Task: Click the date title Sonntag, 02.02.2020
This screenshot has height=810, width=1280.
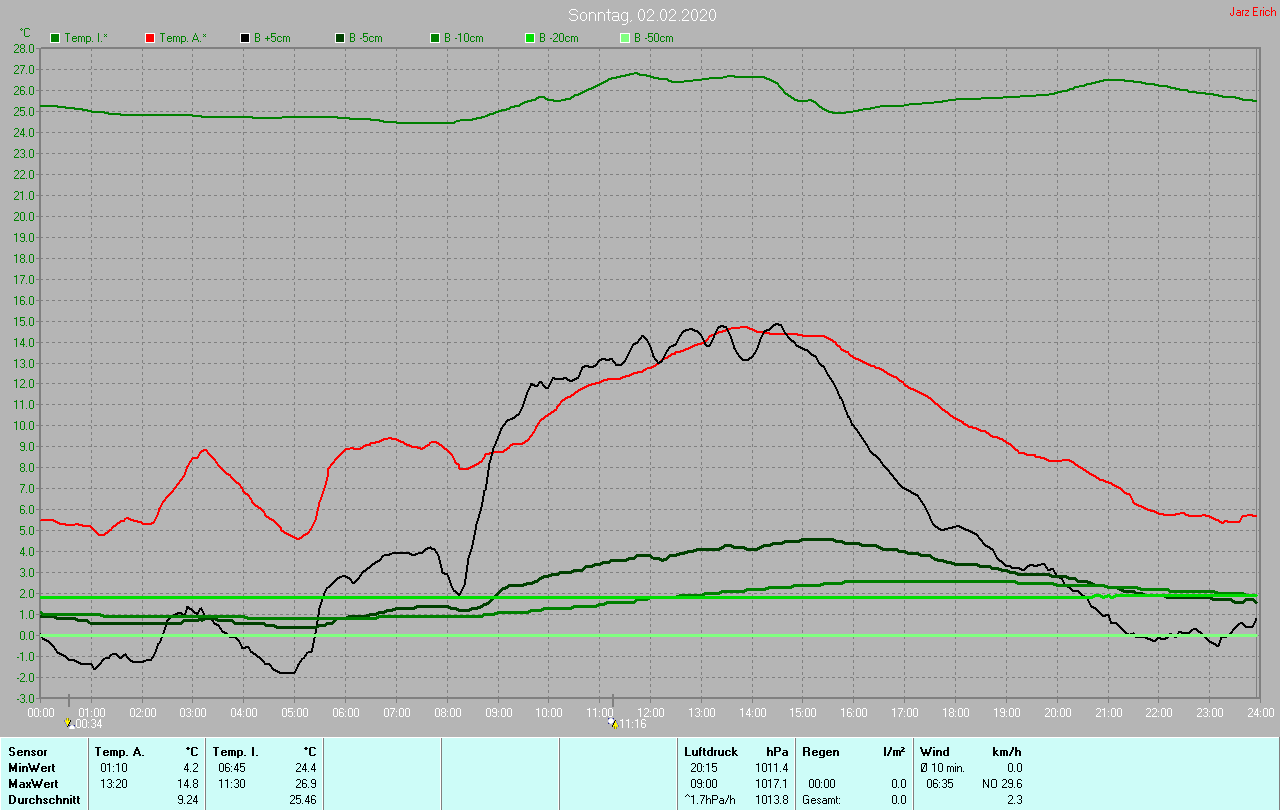Action: pyautogui.click(x=642, y=15)
